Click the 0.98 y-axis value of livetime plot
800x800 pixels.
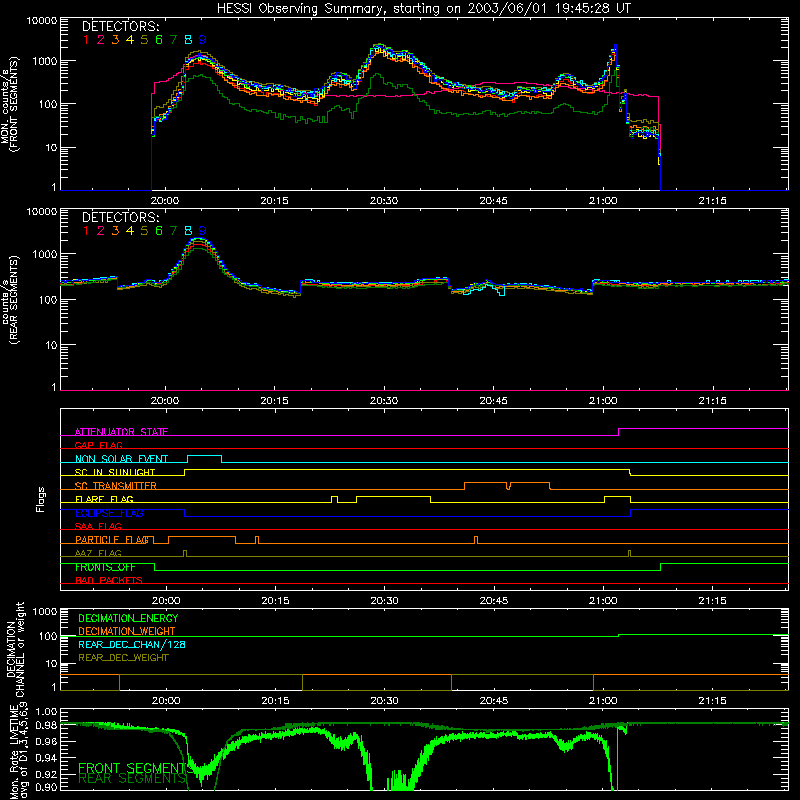(x=46, y=726)
